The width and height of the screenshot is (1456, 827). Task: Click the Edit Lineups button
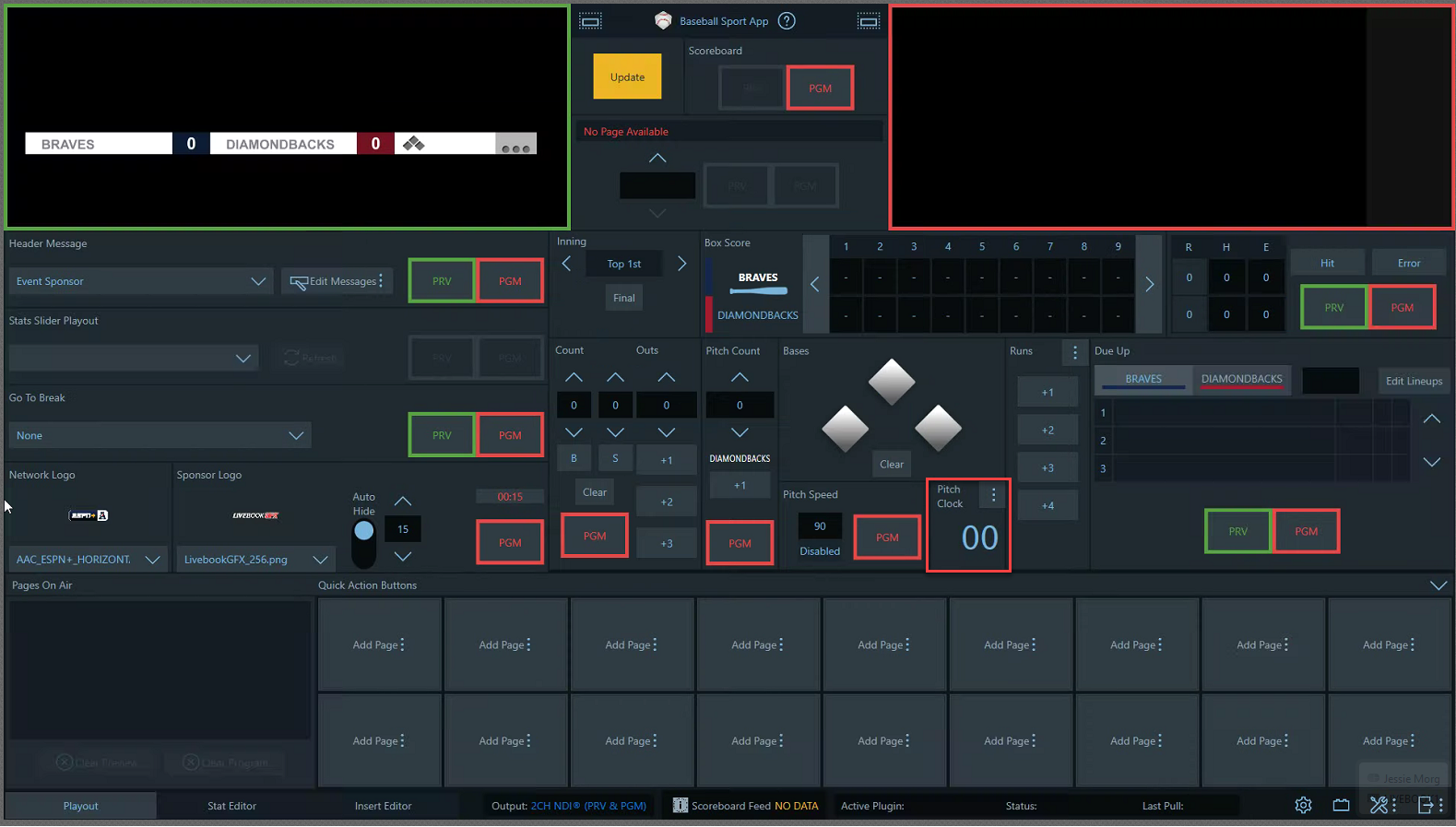pos(1413,381)
